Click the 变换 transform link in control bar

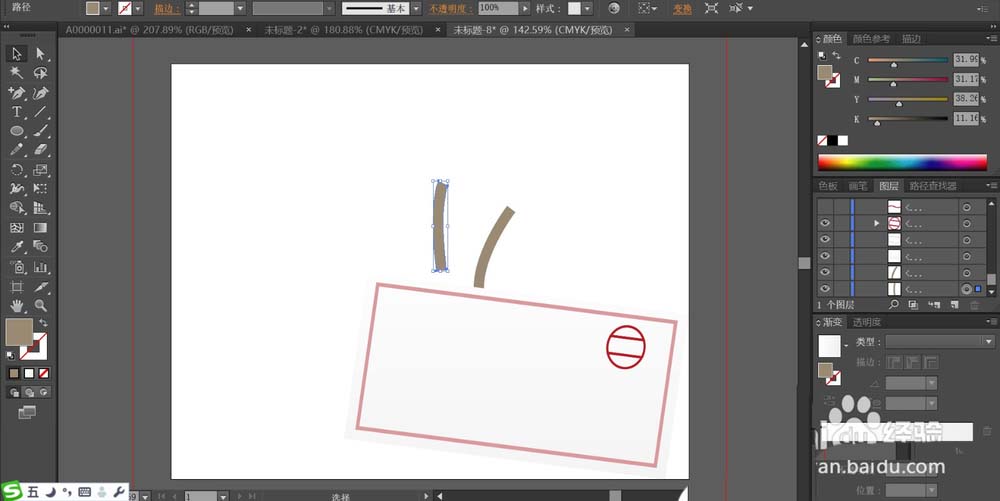682,9
